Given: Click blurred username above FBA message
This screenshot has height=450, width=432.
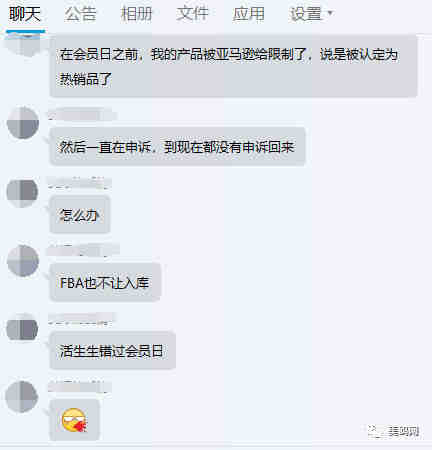Looking at the screenshot, I should coord(83,251).
